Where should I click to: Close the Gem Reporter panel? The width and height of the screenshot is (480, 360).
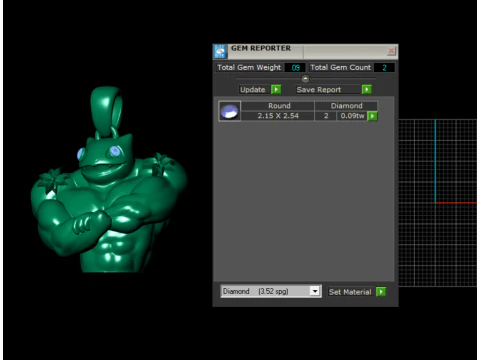pos(391,51)
